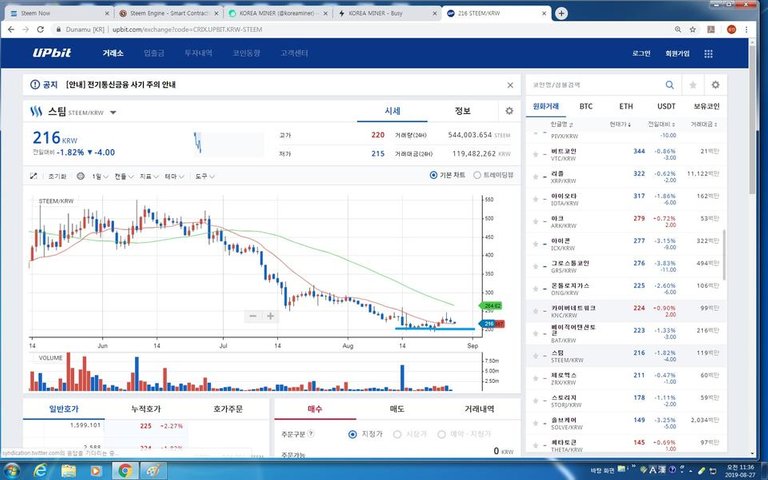Open the 캔들 chart type dropdown
The height and width of the screenshot is (480, 768).
tap(123, 176)
